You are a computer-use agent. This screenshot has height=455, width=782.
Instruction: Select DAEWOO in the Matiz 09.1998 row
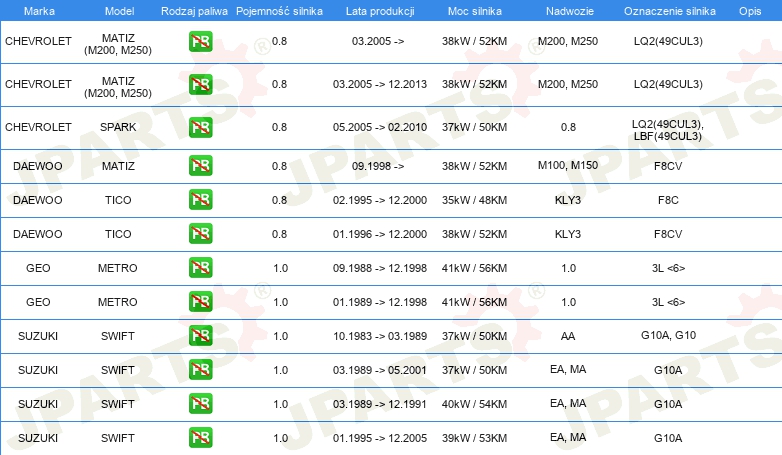(x=38, y=166)
